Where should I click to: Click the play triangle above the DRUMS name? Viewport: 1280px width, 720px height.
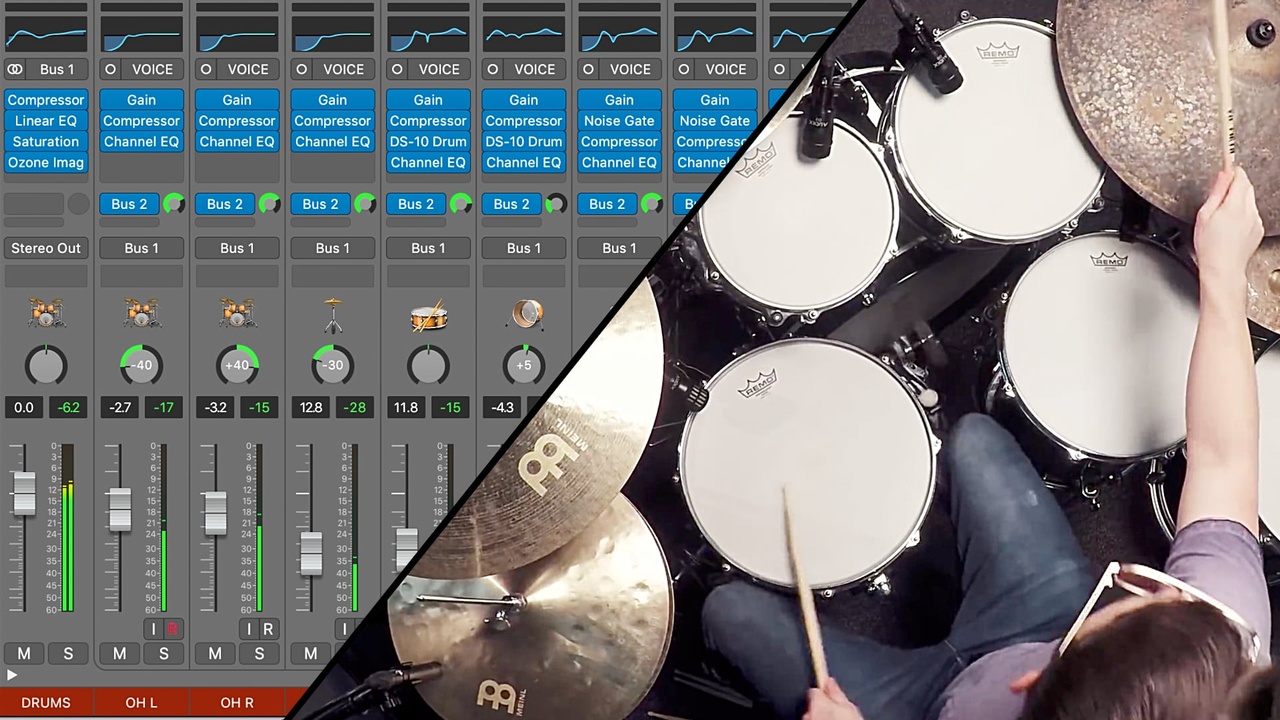11,676
